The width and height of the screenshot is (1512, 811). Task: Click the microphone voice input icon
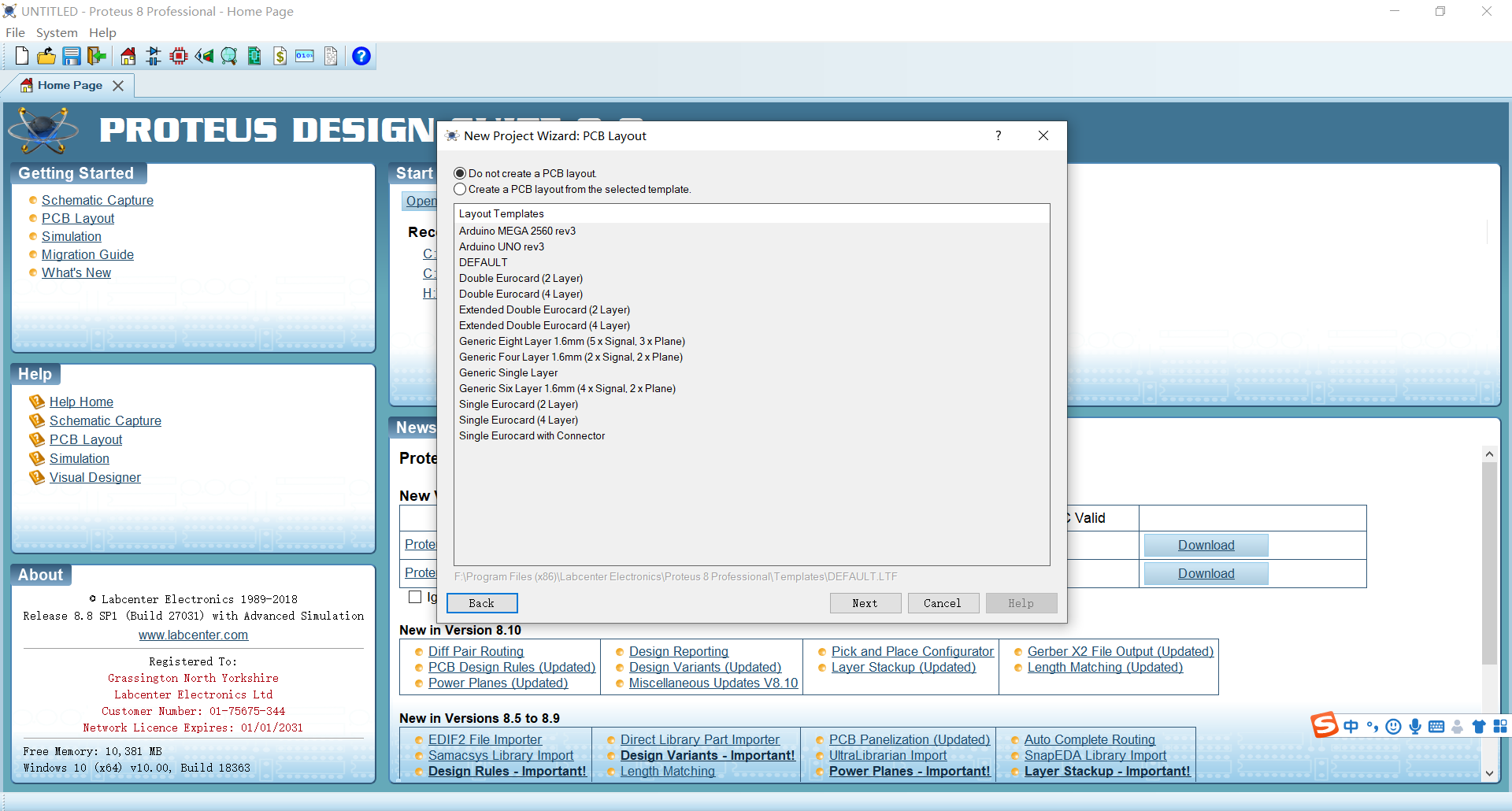point(1415,727)
